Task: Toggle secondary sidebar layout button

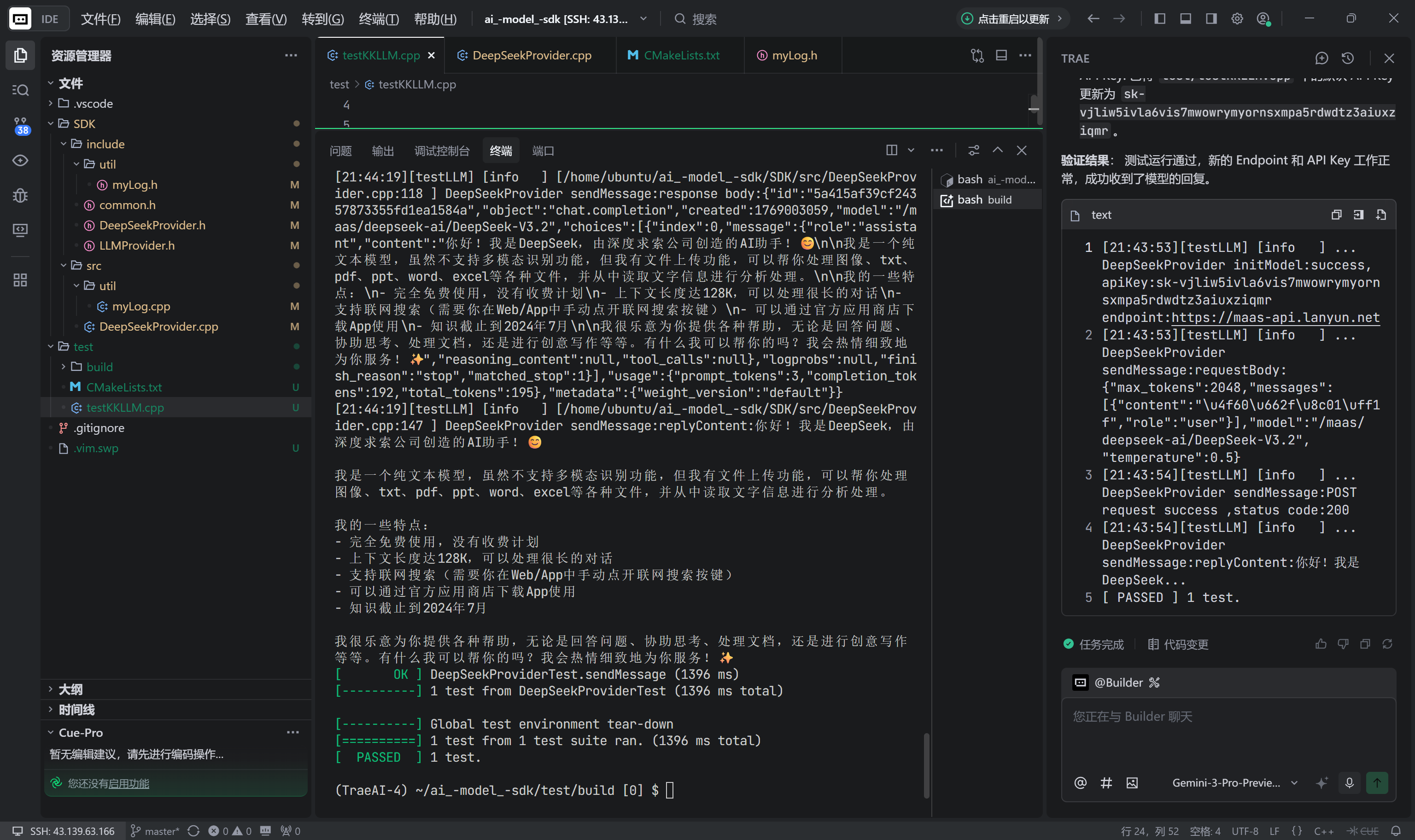Action: pyautogui.click(x=1211, y=19)
